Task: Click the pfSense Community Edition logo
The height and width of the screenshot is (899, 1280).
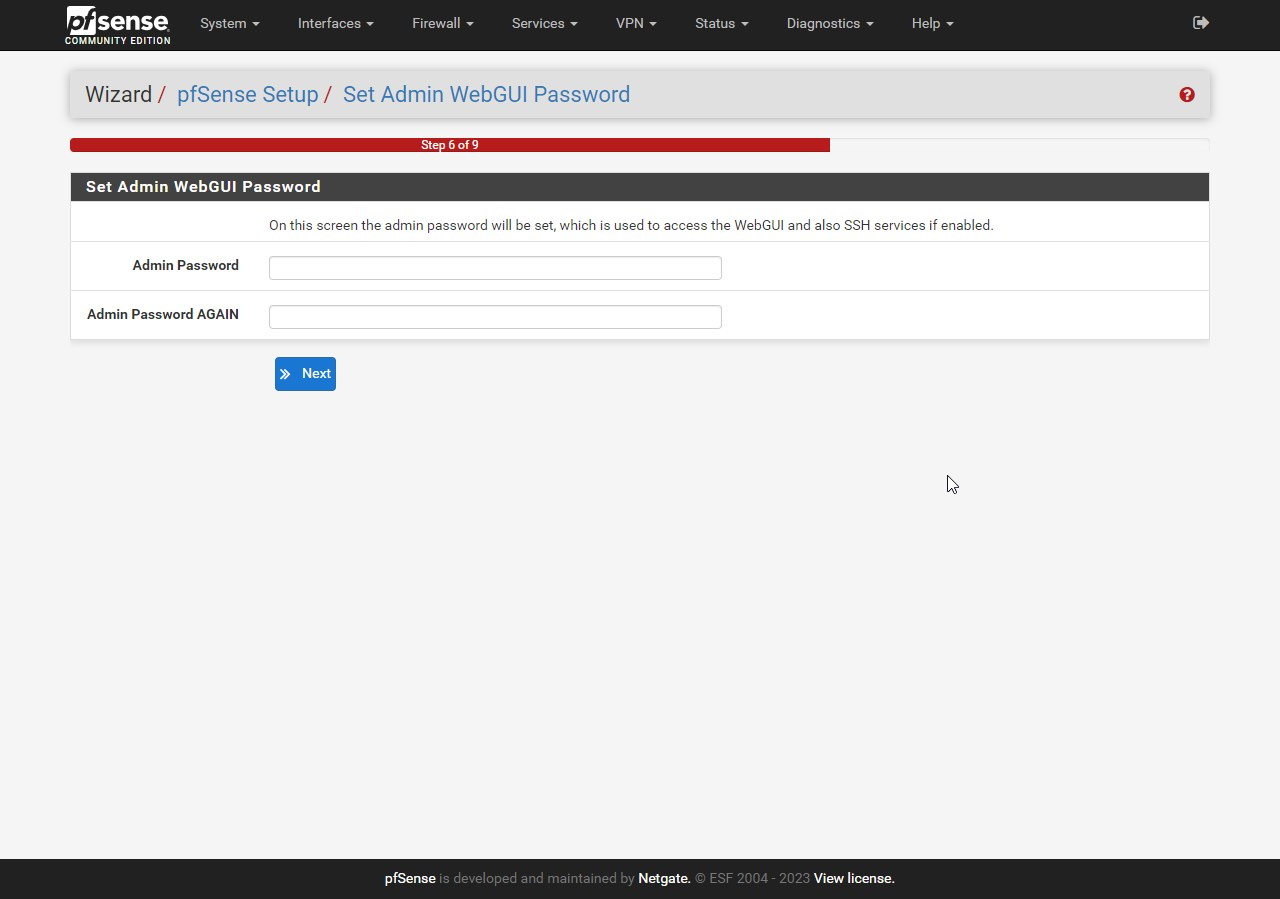Action: tap(118, 25)
